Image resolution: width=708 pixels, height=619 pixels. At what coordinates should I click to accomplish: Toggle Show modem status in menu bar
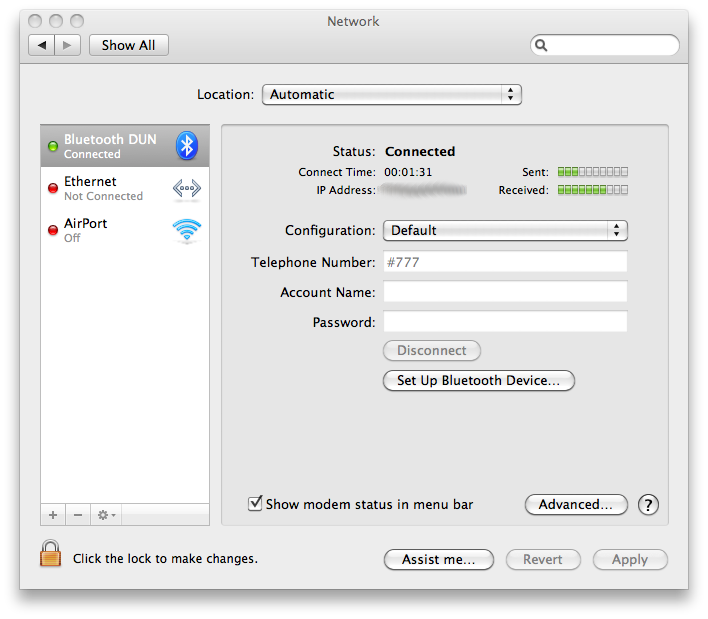click(x=255, y=503)
